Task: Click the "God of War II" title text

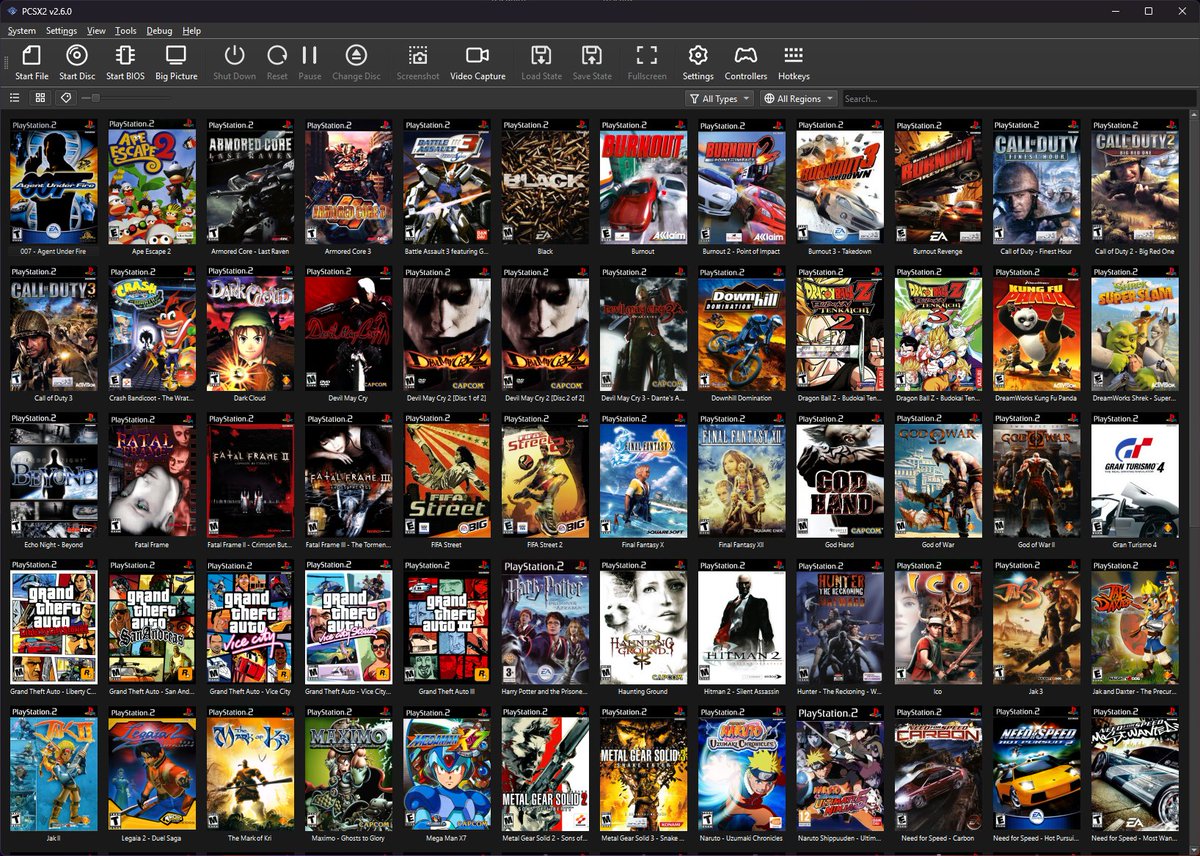Action: [x=1037, y=545]
